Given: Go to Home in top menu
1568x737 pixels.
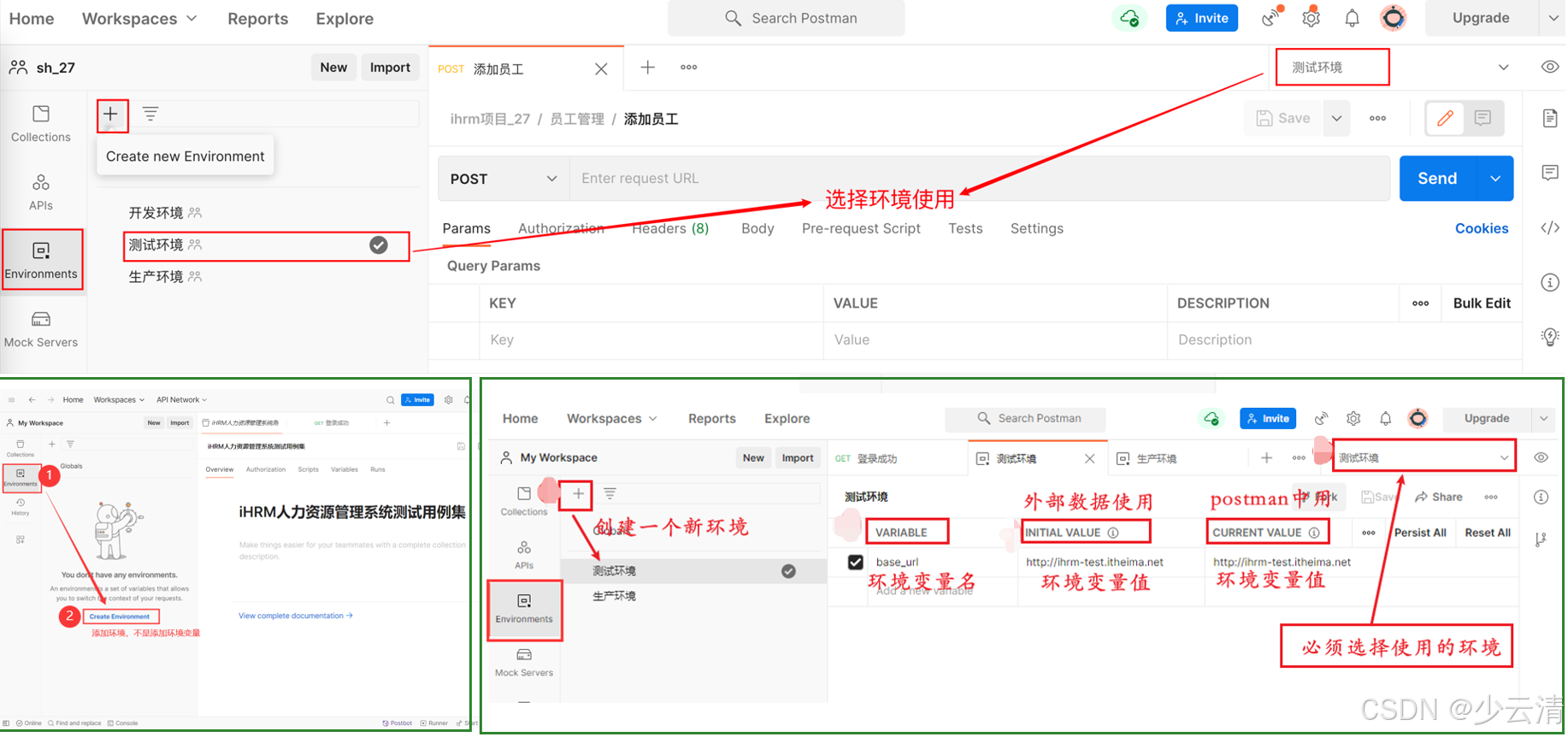Looking at the screenshot, I should (x=32, y=18).
